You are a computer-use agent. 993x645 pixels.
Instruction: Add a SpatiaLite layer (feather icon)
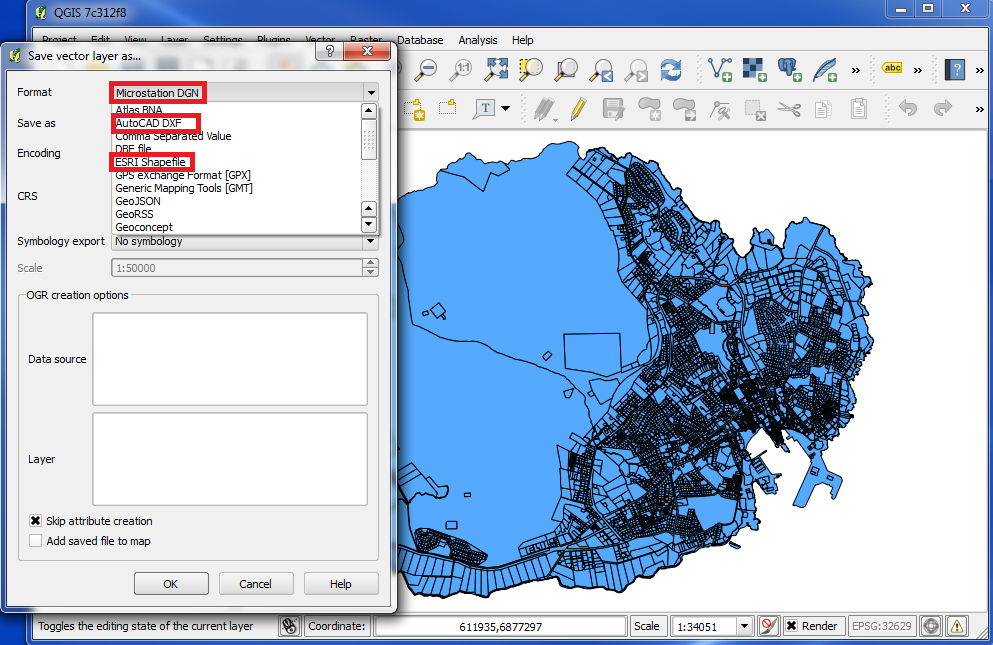(x=825, y=70)
